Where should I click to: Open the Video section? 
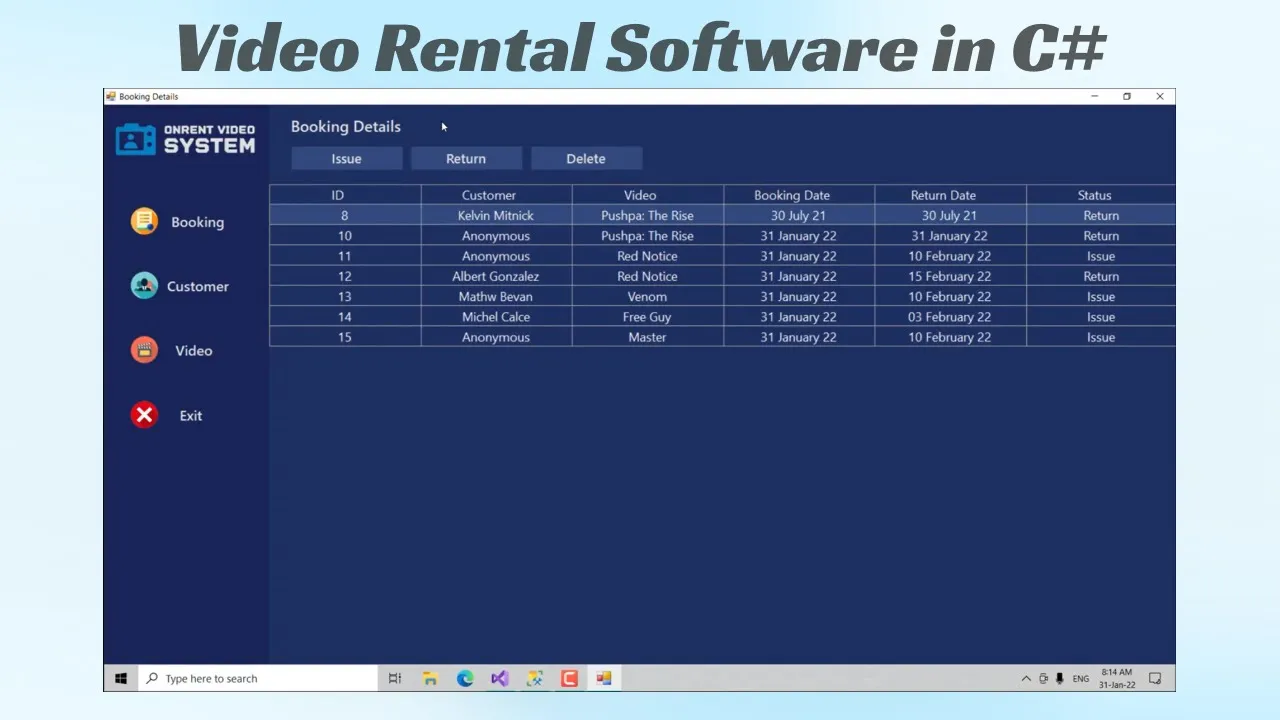(193, 350)
